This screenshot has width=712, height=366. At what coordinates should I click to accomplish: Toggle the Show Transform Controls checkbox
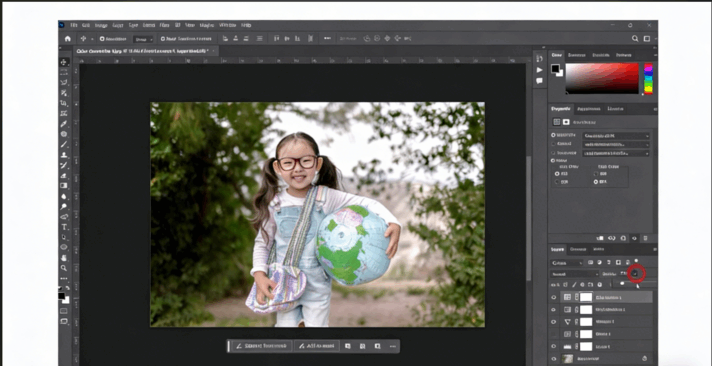163,39
